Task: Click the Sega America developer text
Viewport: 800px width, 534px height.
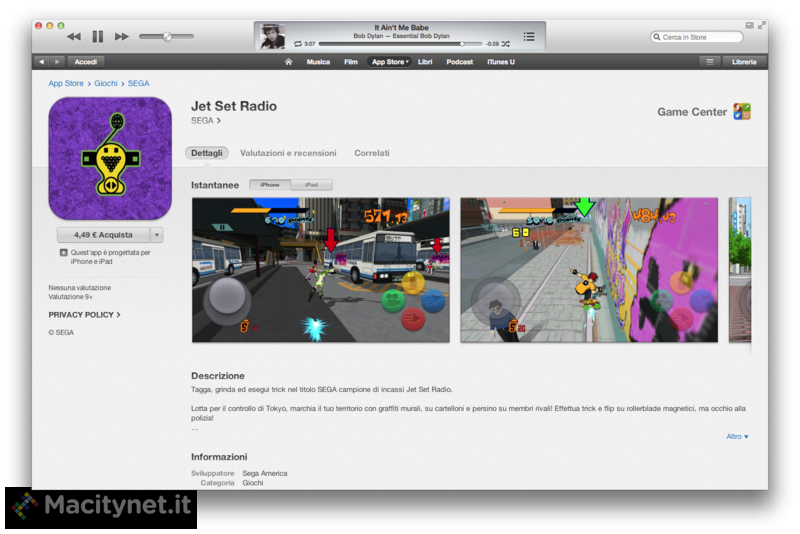Action: click(265, 473)
